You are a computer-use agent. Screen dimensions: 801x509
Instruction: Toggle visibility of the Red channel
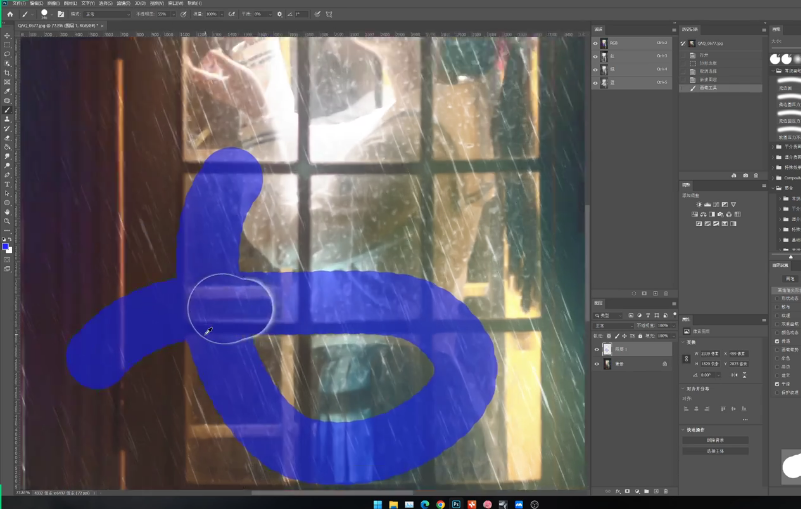[595, 56]
